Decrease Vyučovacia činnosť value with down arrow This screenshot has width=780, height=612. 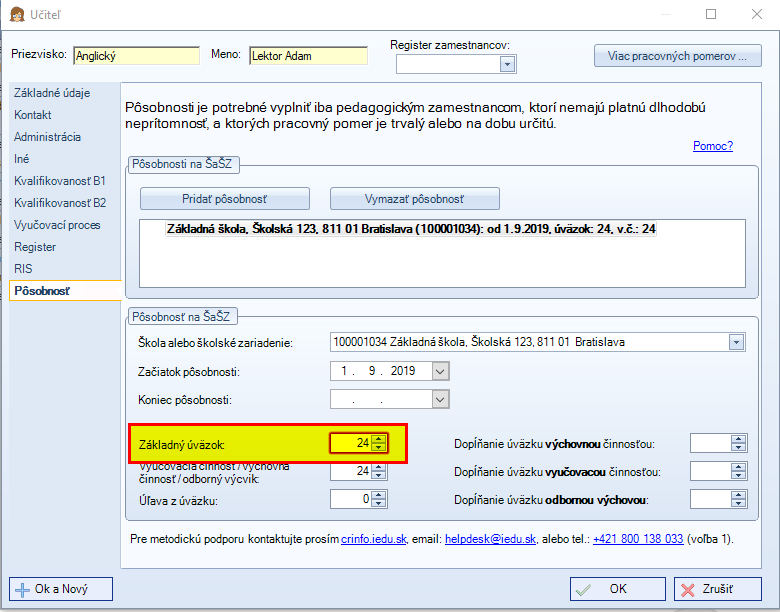(x=379, y=475)
